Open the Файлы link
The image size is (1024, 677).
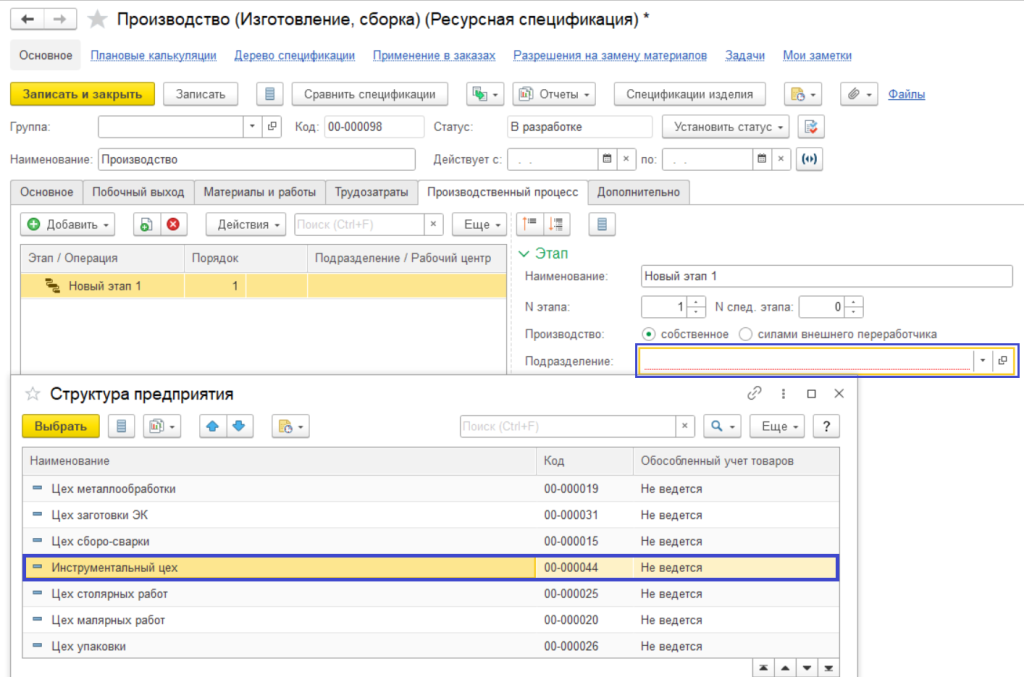coord(906,94)
